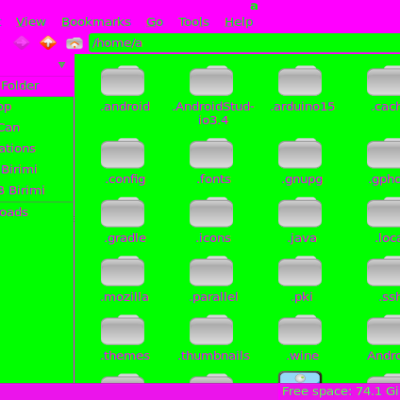
Task: Open the .arduino15 folder
Action: coord(300,81)
